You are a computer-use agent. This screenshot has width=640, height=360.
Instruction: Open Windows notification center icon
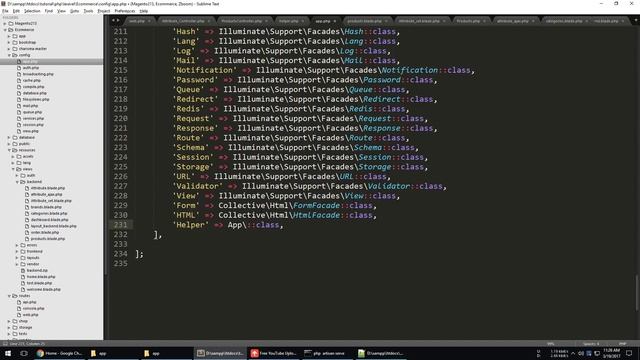point(629,353)
